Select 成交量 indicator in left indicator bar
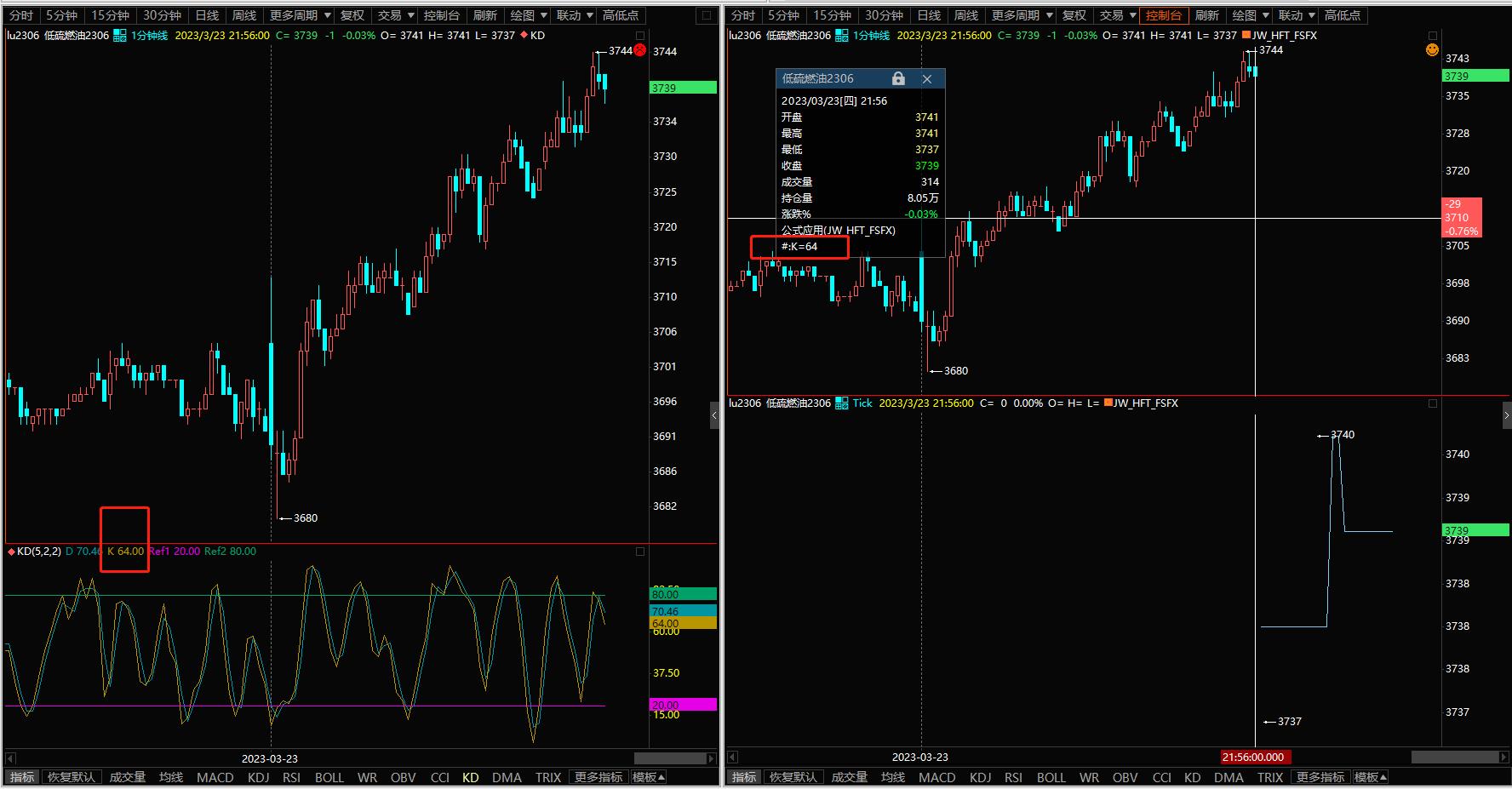Screen dimensions: 1512x789 pos(128,777)
